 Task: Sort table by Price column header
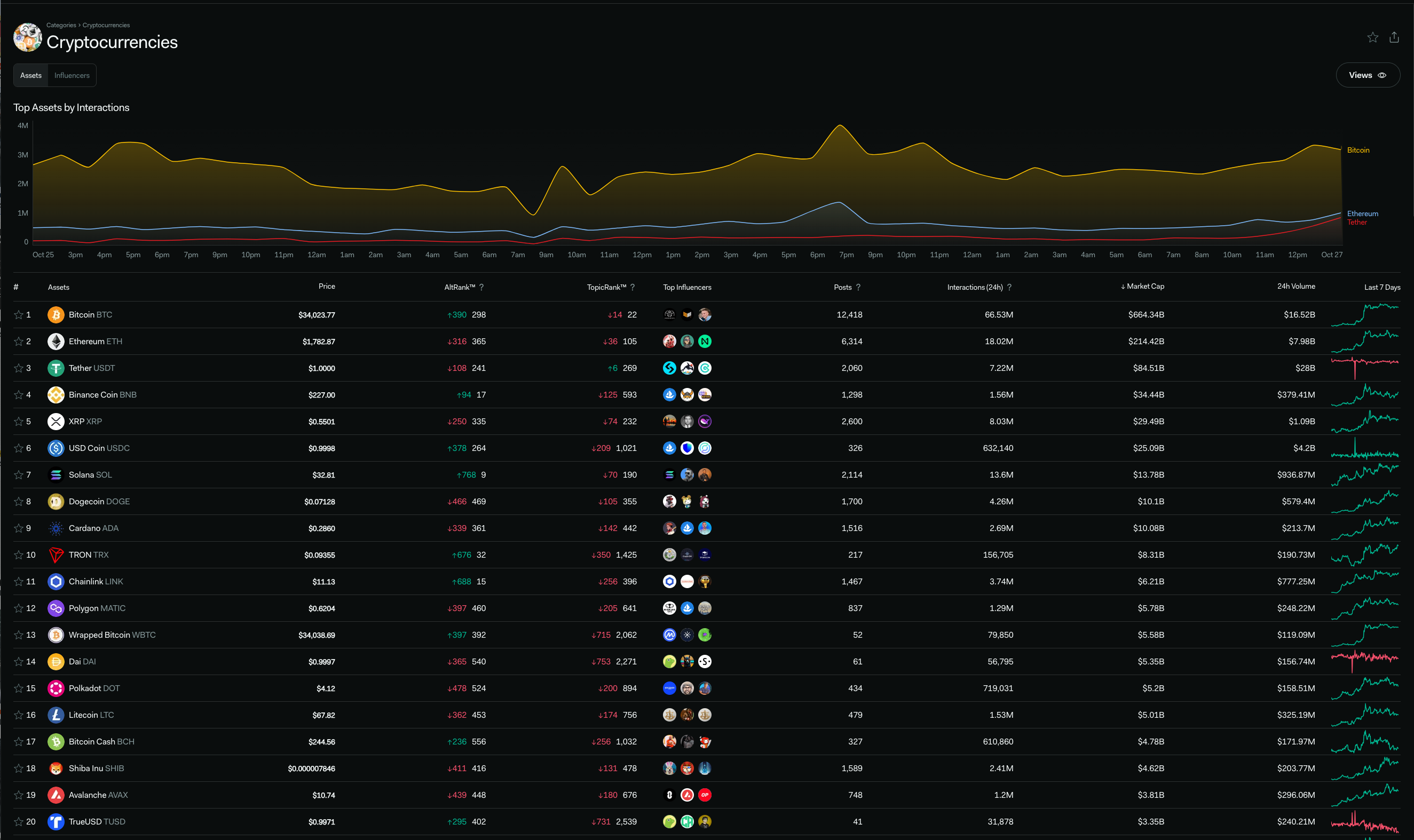click(x=327, y=287)
